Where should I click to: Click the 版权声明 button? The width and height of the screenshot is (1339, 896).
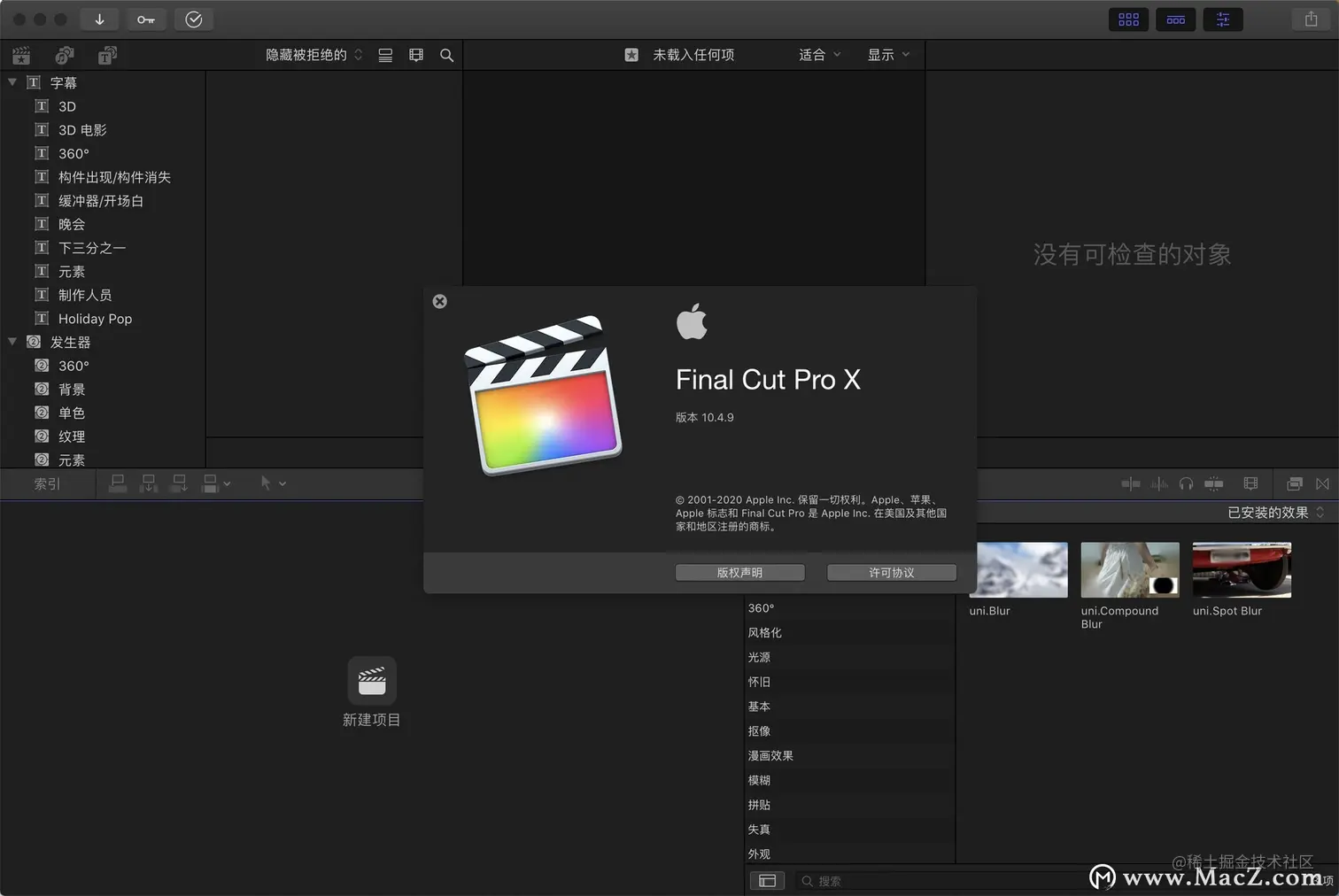[x=739, y=573]
